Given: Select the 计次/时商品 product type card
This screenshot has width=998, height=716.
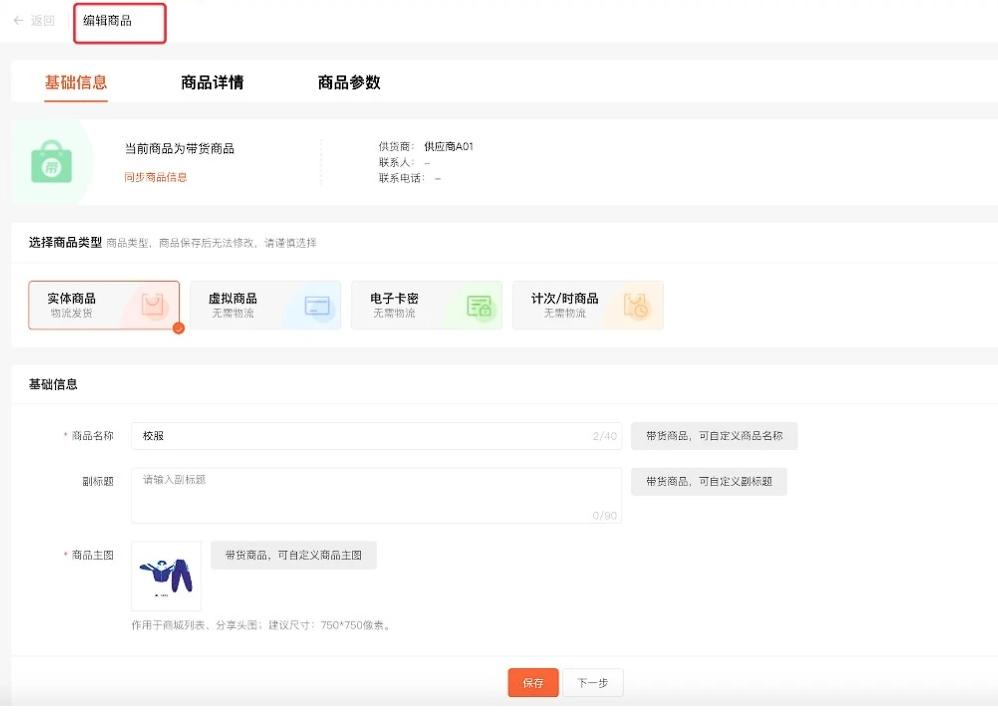Looking at the screenshot, I should pyautogui.click(x=588, y=305).
